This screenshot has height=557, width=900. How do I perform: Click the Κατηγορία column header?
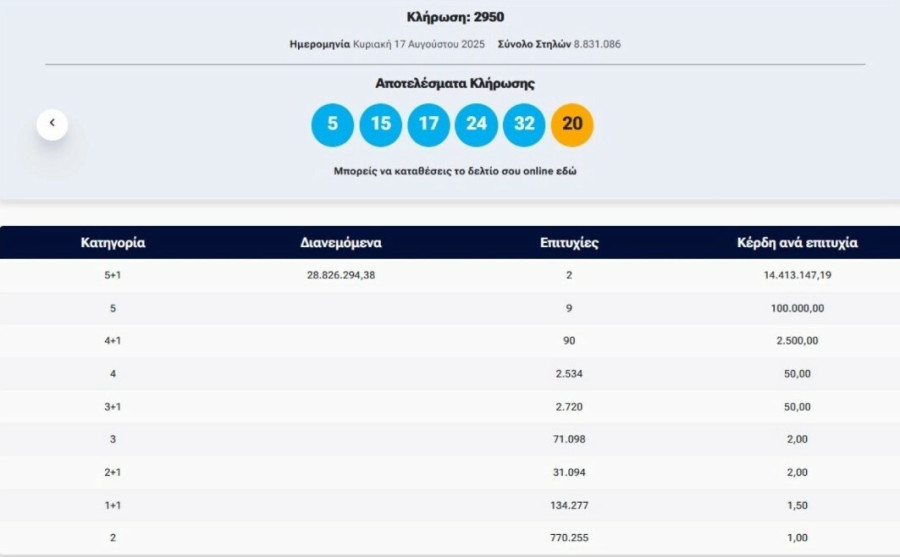(x=113, y=243)
